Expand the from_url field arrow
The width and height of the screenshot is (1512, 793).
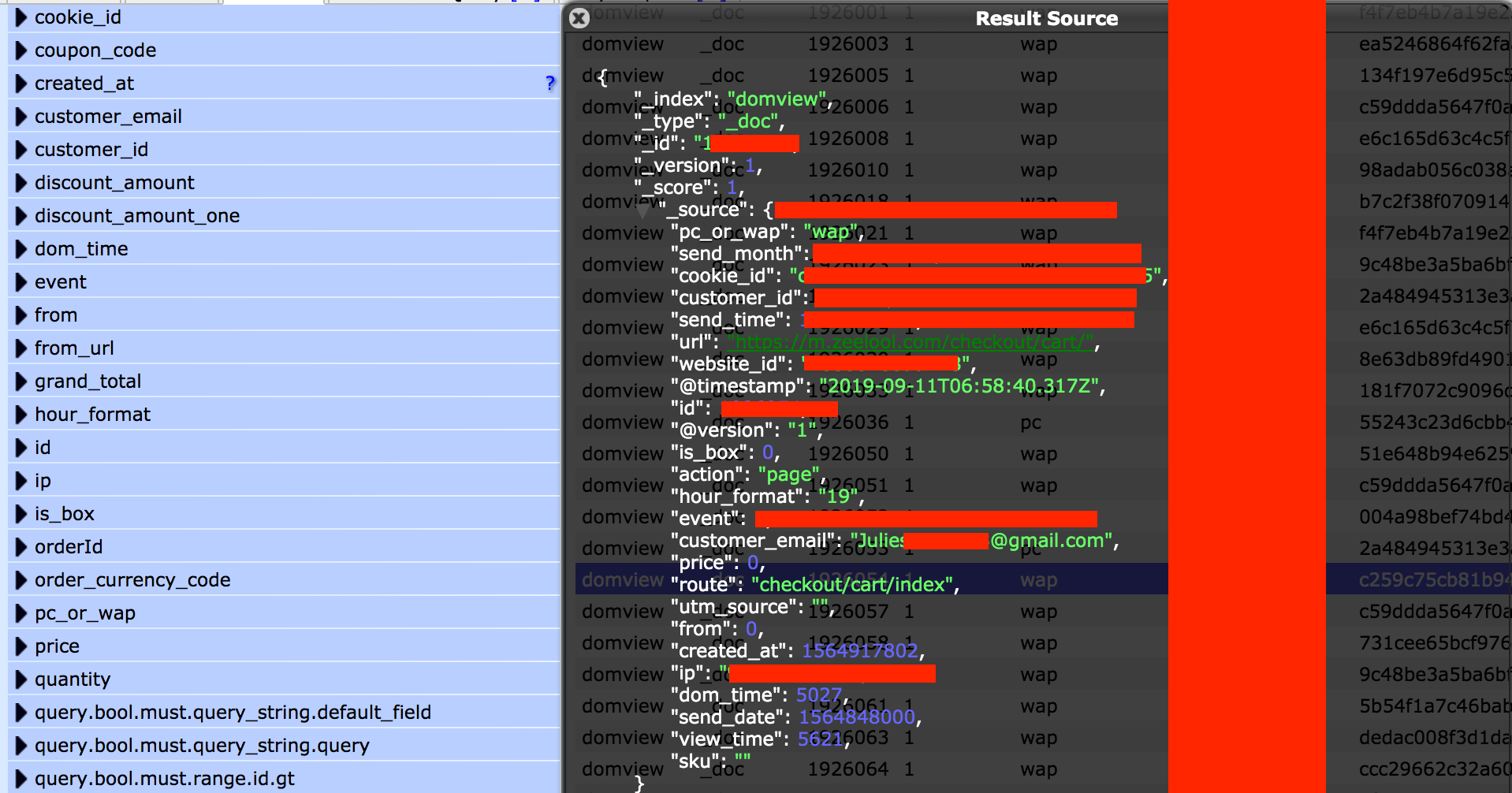[21, 348]
